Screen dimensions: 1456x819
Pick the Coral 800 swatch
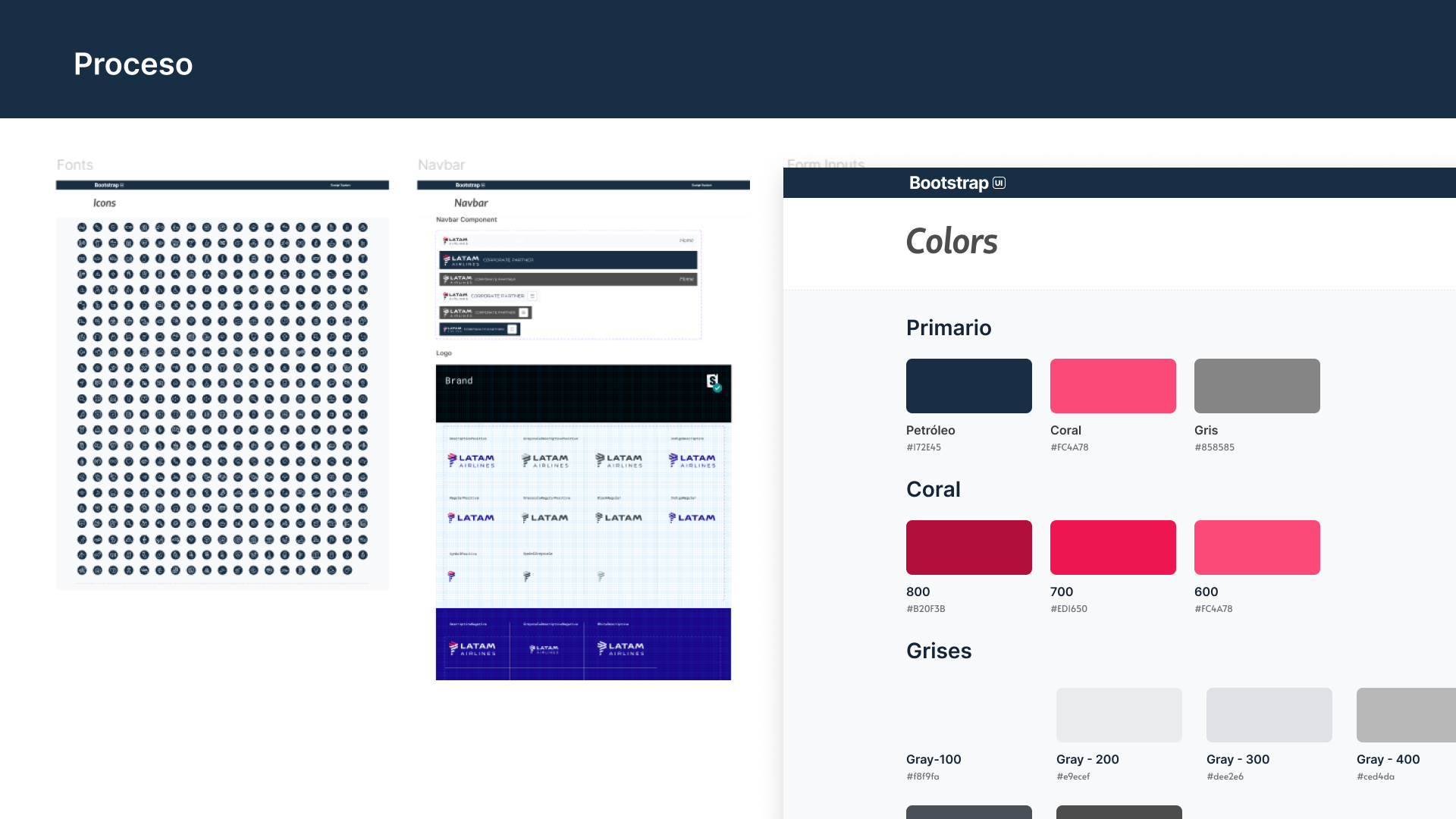point(968,548)
